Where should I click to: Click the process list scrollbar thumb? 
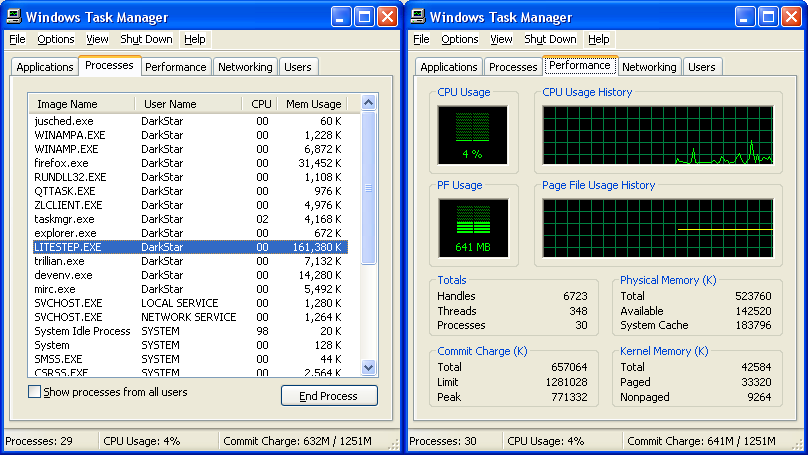(368, 188)
